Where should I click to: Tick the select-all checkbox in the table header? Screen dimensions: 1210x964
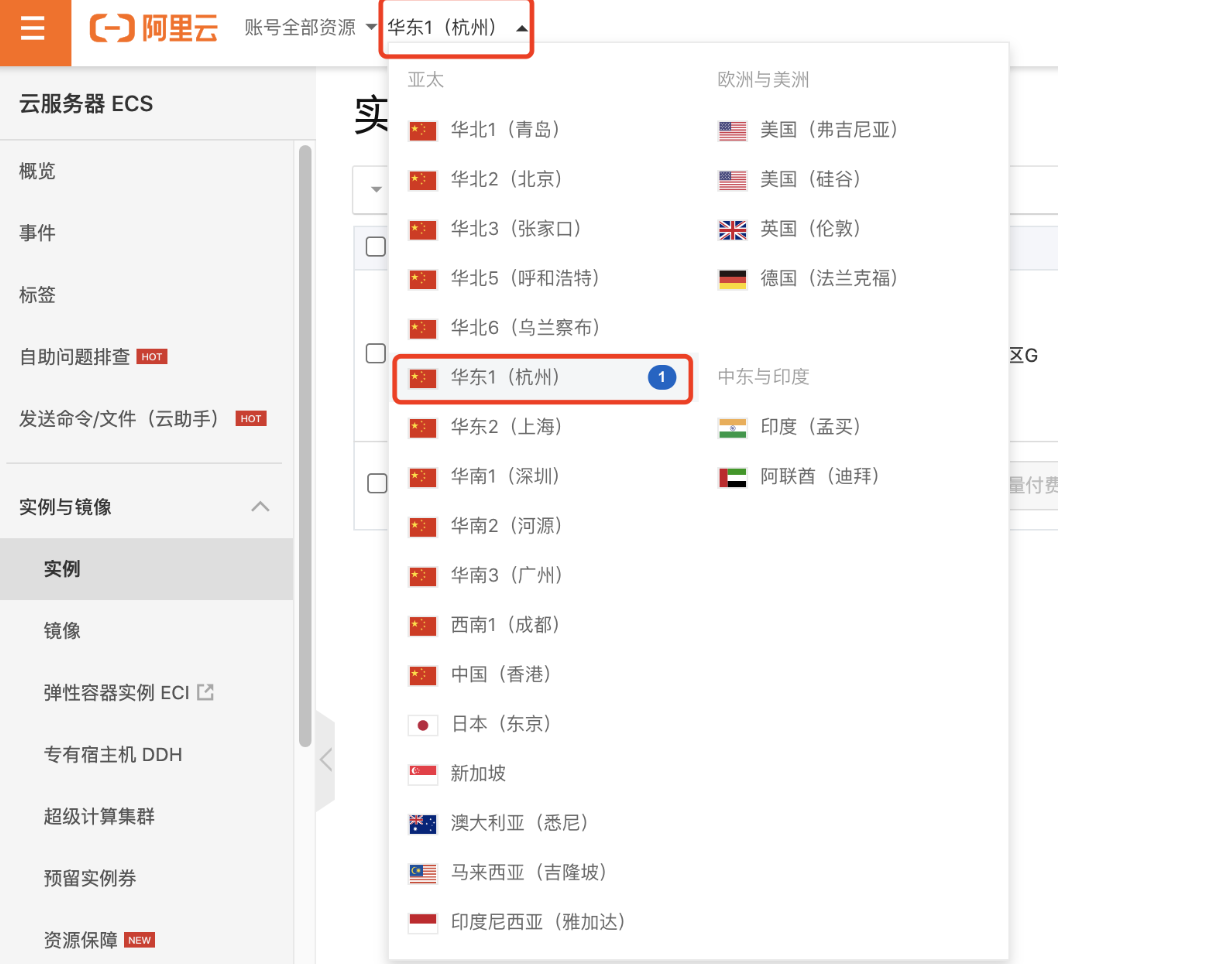click(376, 246)
